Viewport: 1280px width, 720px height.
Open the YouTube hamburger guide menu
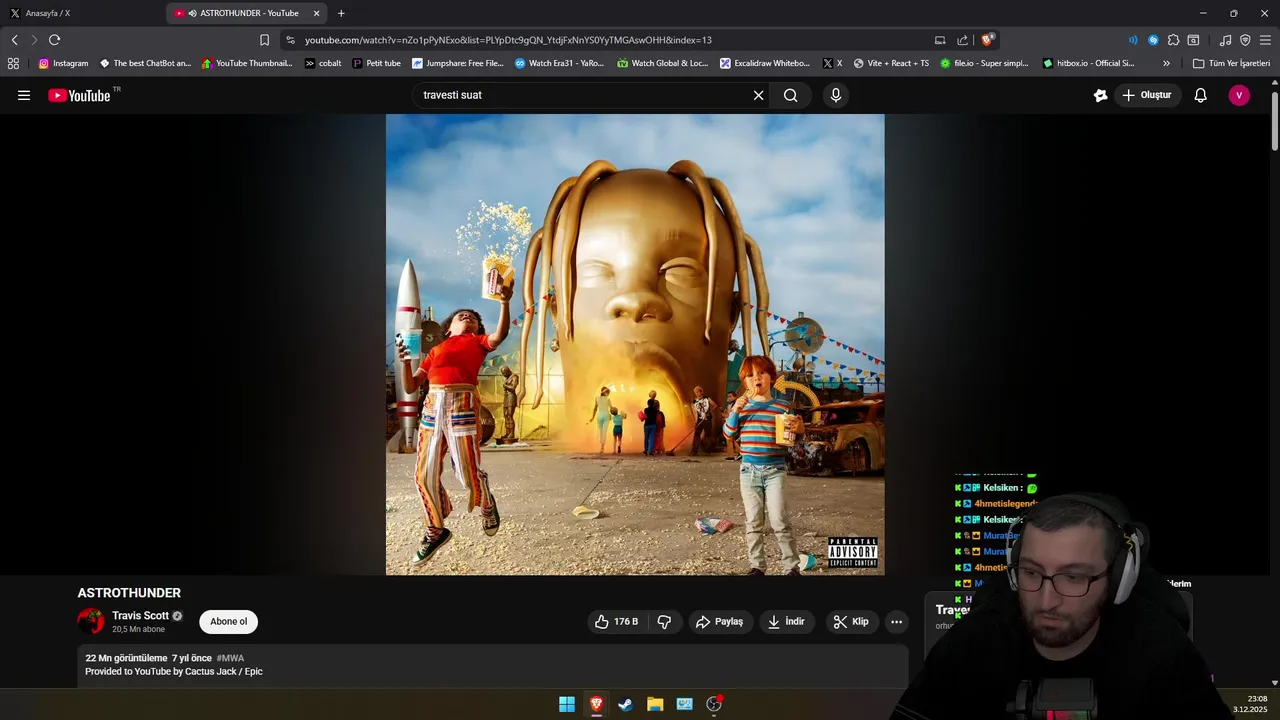pos(24,95)
